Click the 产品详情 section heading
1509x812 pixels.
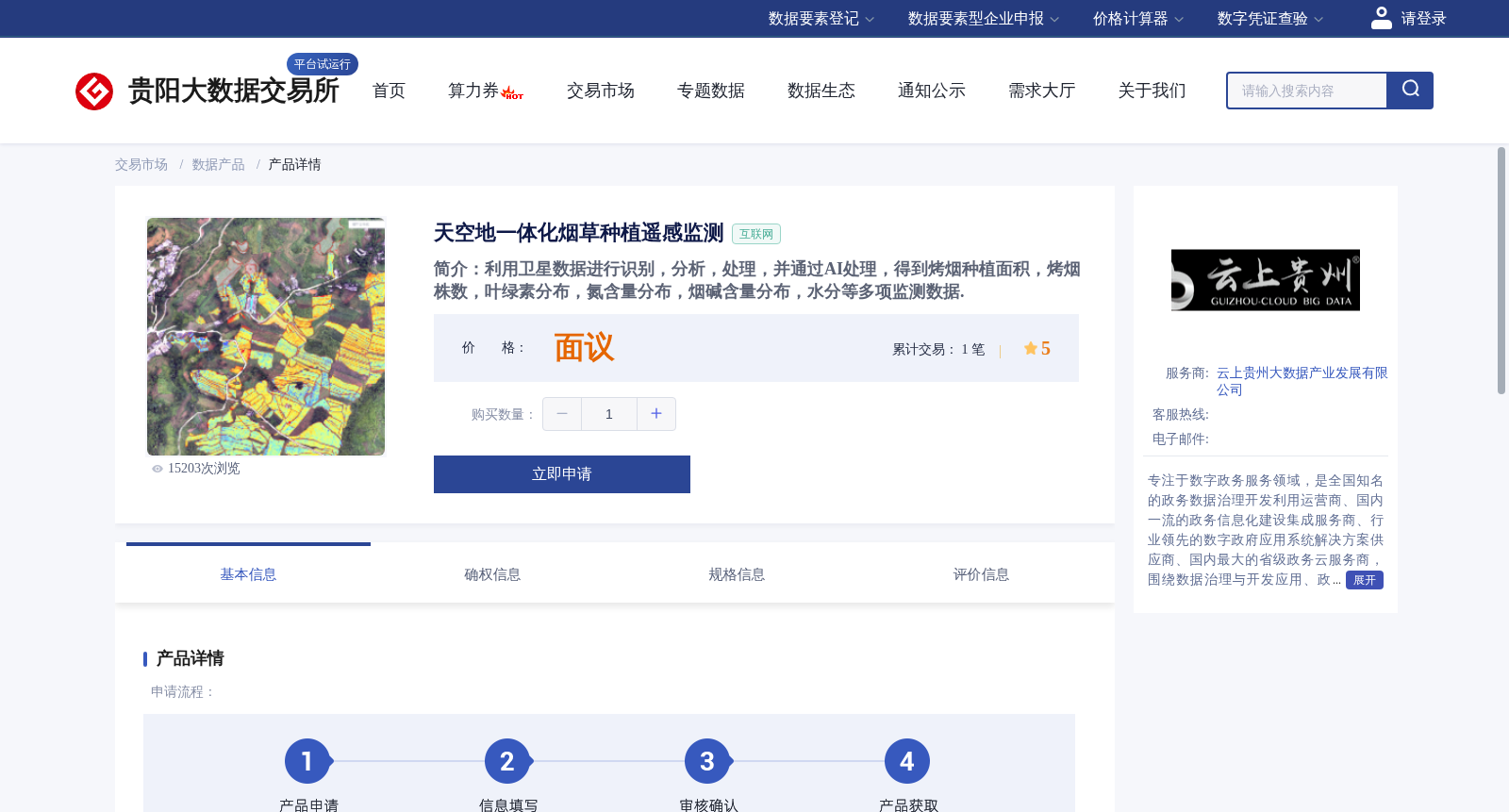point(190,658)
